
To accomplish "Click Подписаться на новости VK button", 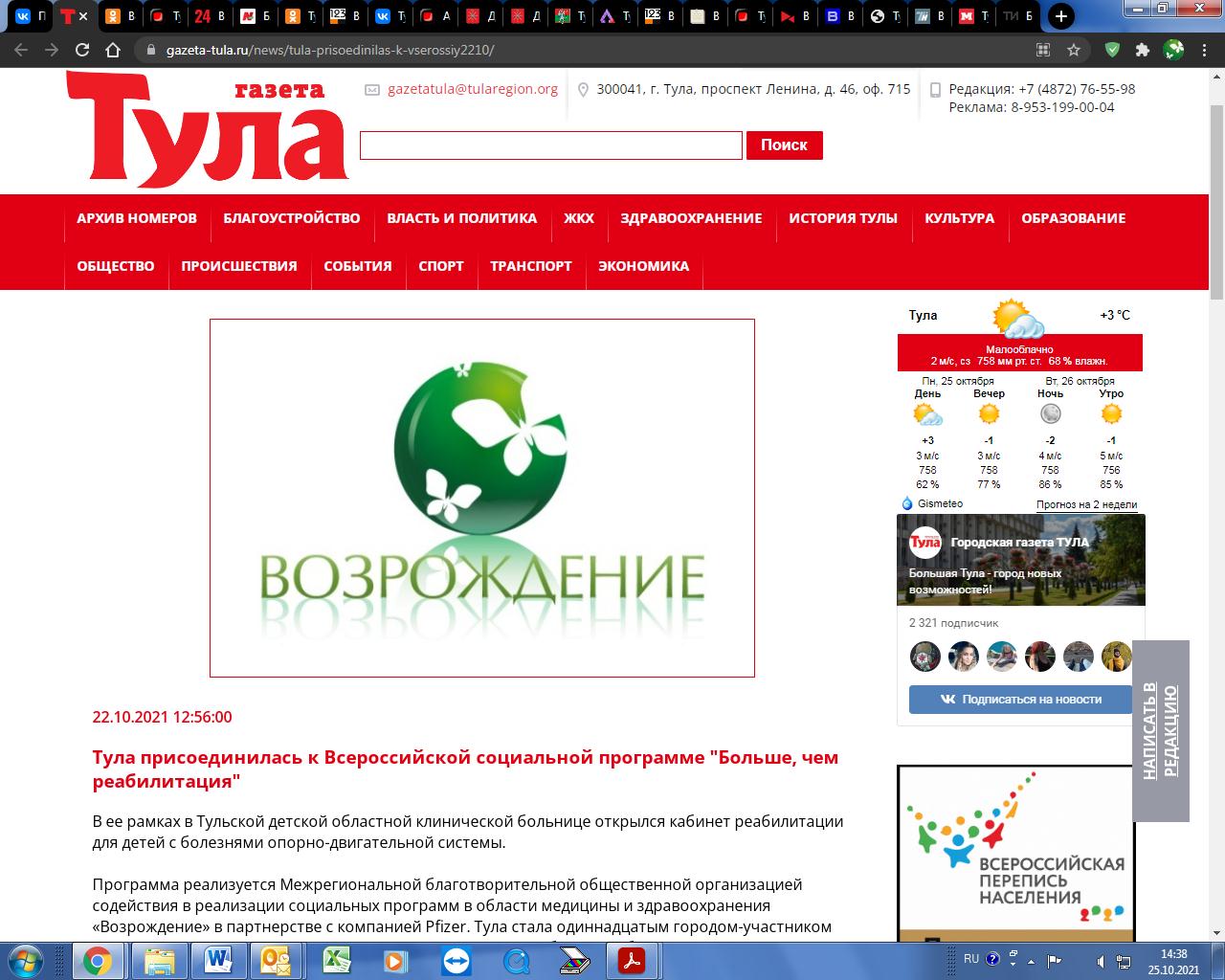I will (1020, 700).
